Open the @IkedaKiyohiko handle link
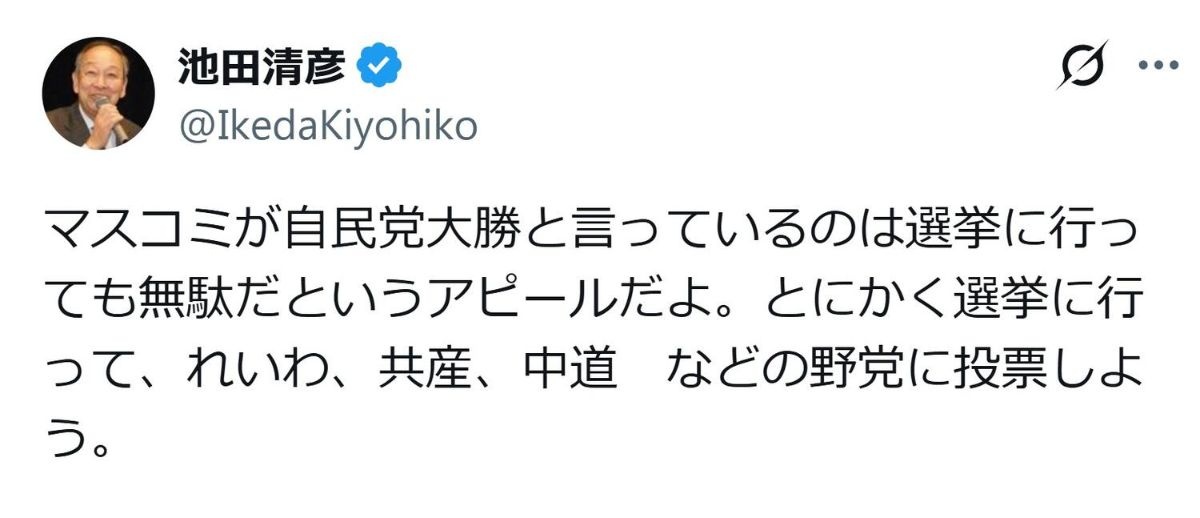The width and height of the screenshot is (1200, 518). click(327, 127)
